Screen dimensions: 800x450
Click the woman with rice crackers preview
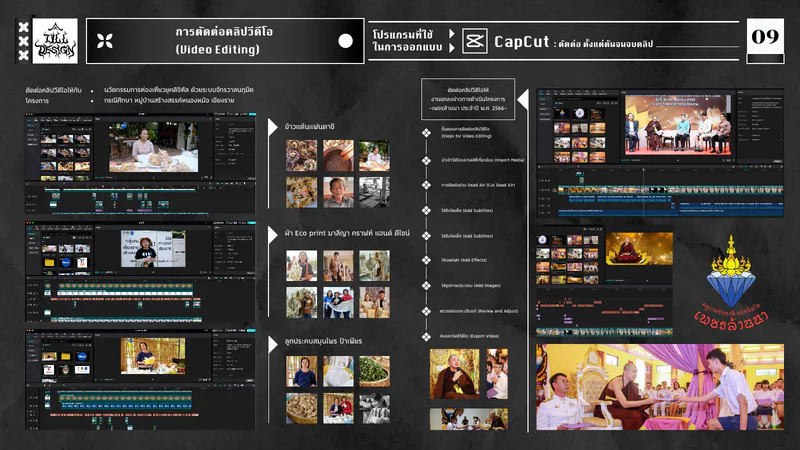(154, 146)
